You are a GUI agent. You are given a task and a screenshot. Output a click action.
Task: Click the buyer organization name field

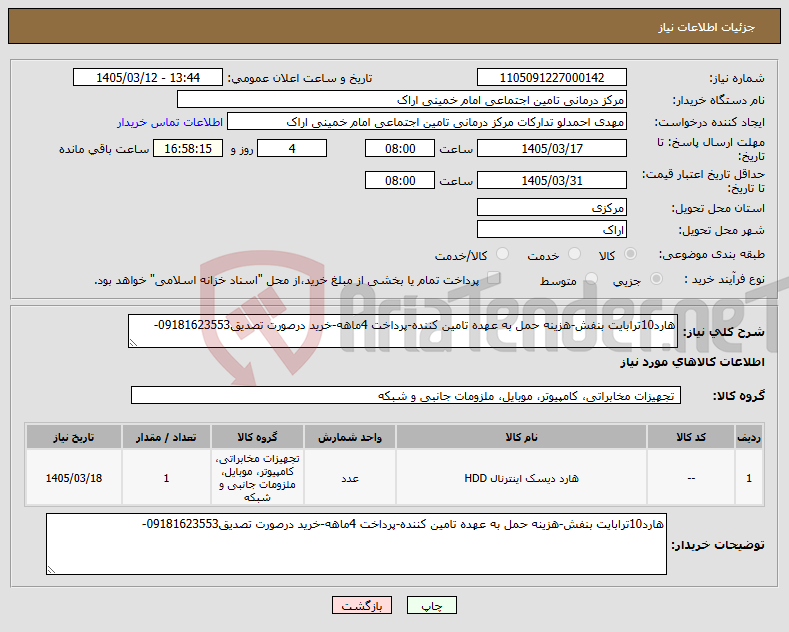402,100
